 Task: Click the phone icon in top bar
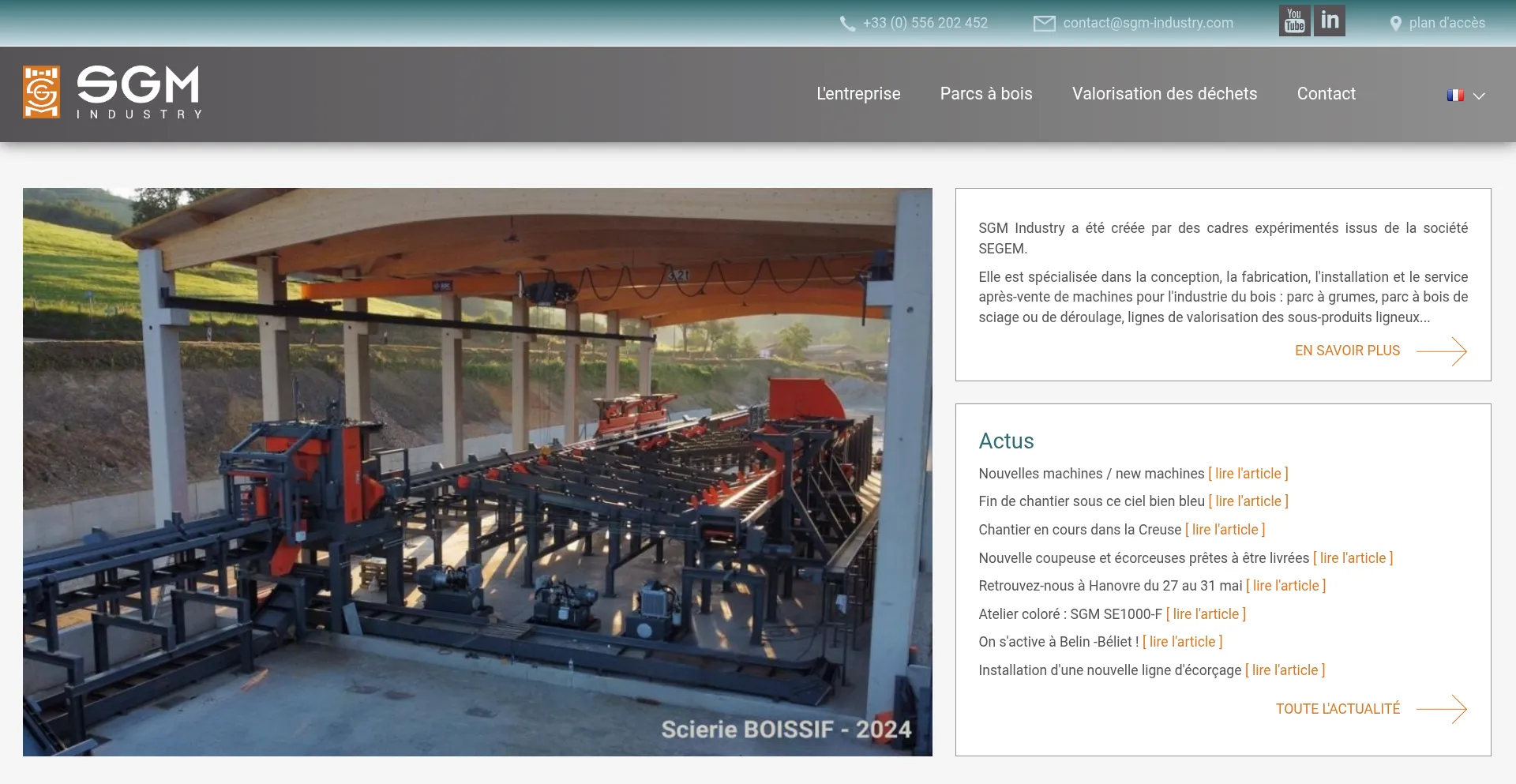(x=847, y=24)
